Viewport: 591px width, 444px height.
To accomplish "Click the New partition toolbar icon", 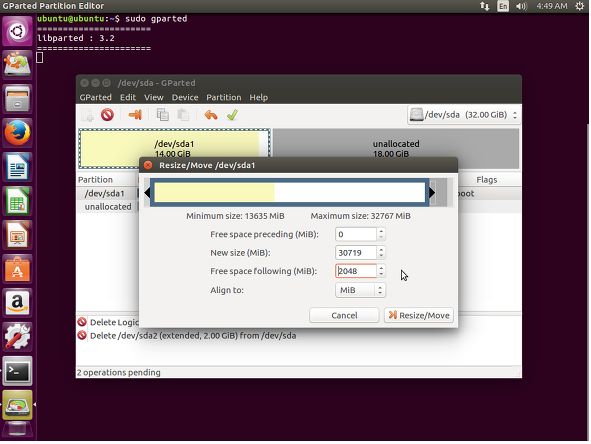I will click(x=88, y=115).
